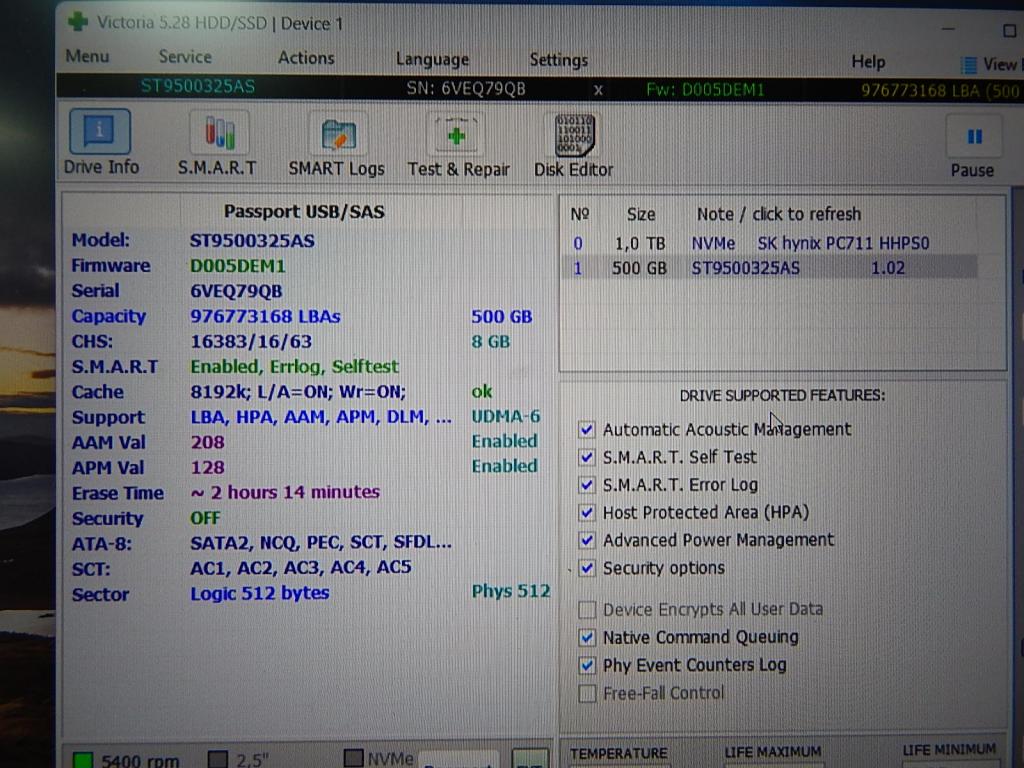Click the serial value 6VEQ79QB
The width and height of the screenshot is (1024, 768).
click(236, 291)
